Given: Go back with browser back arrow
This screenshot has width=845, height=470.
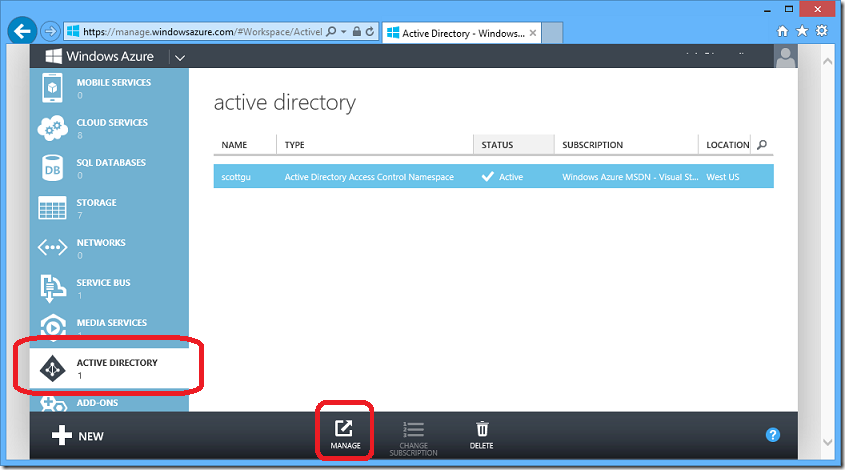Looking at the screenshot, I should (22, 31).
